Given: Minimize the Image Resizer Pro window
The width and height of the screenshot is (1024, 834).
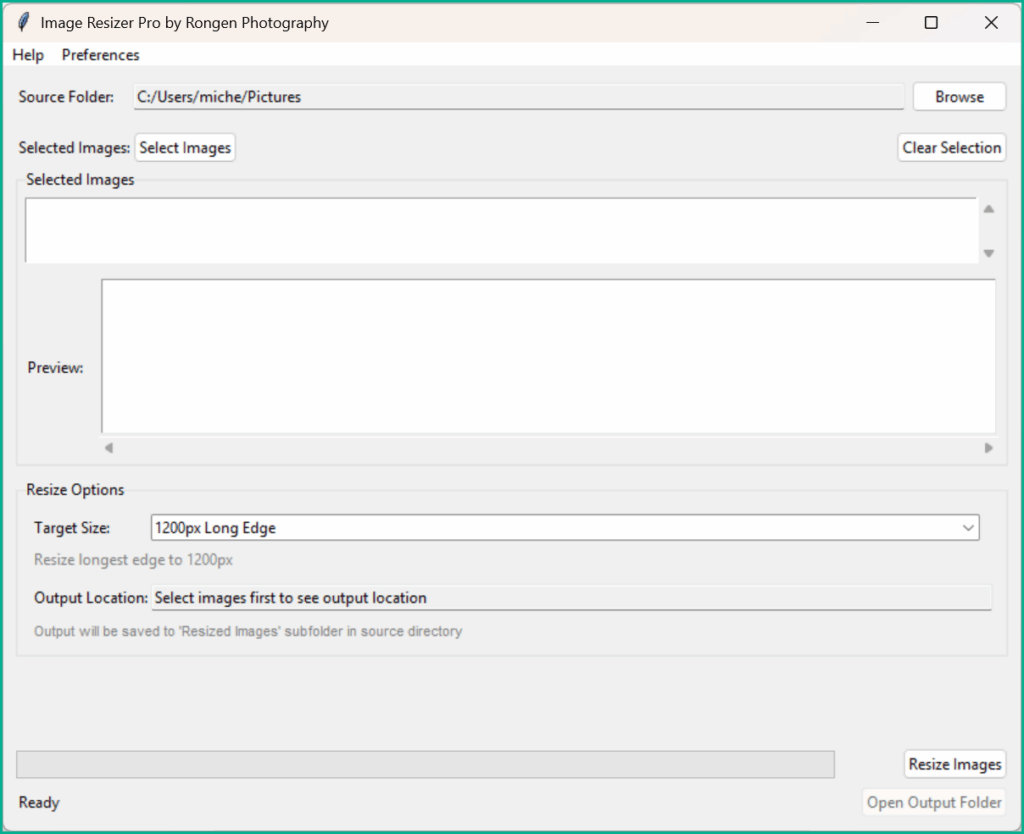Looking at the screenshot, I should pos(871,22).
